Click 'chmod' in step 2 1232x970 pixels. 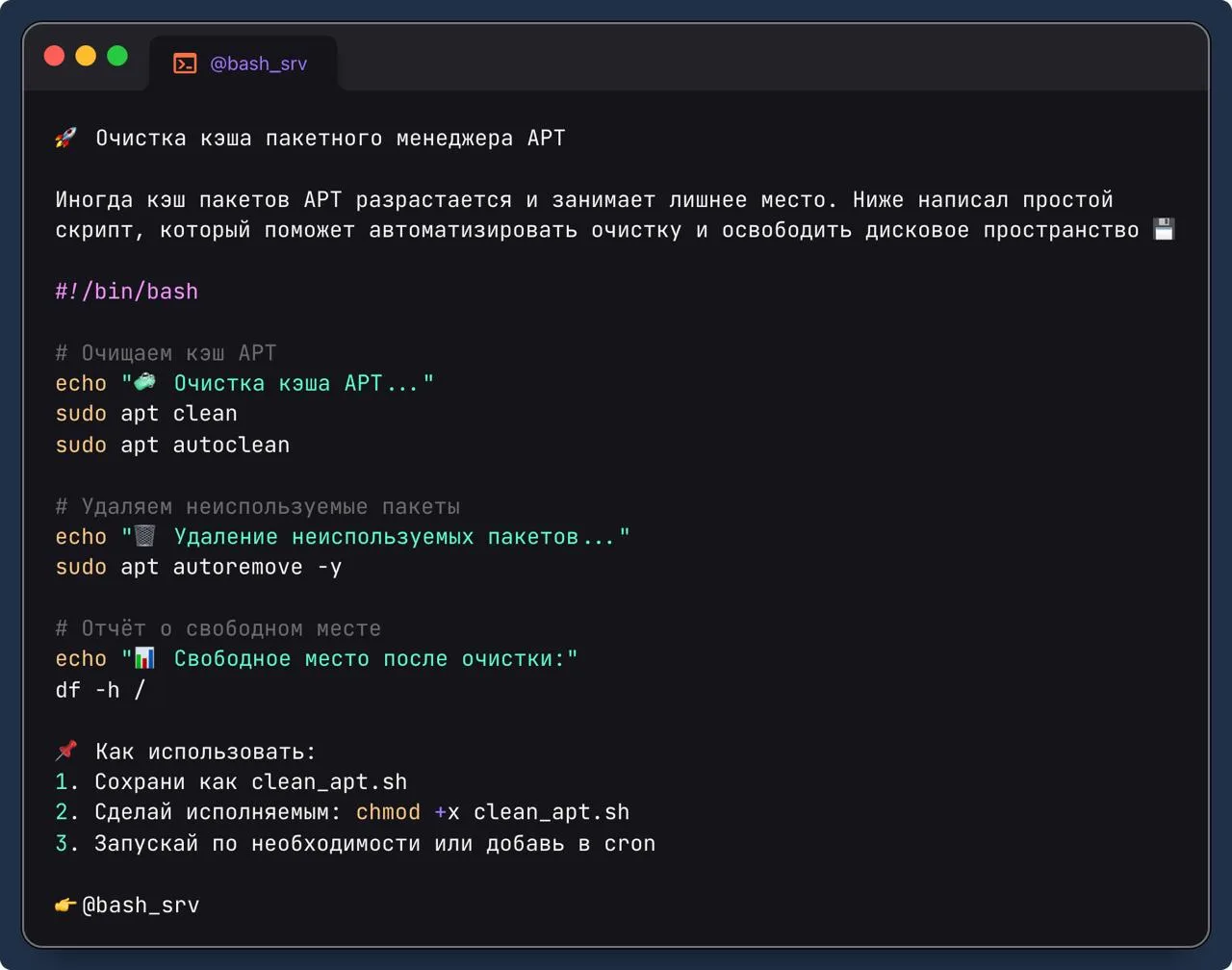(388, 812)
